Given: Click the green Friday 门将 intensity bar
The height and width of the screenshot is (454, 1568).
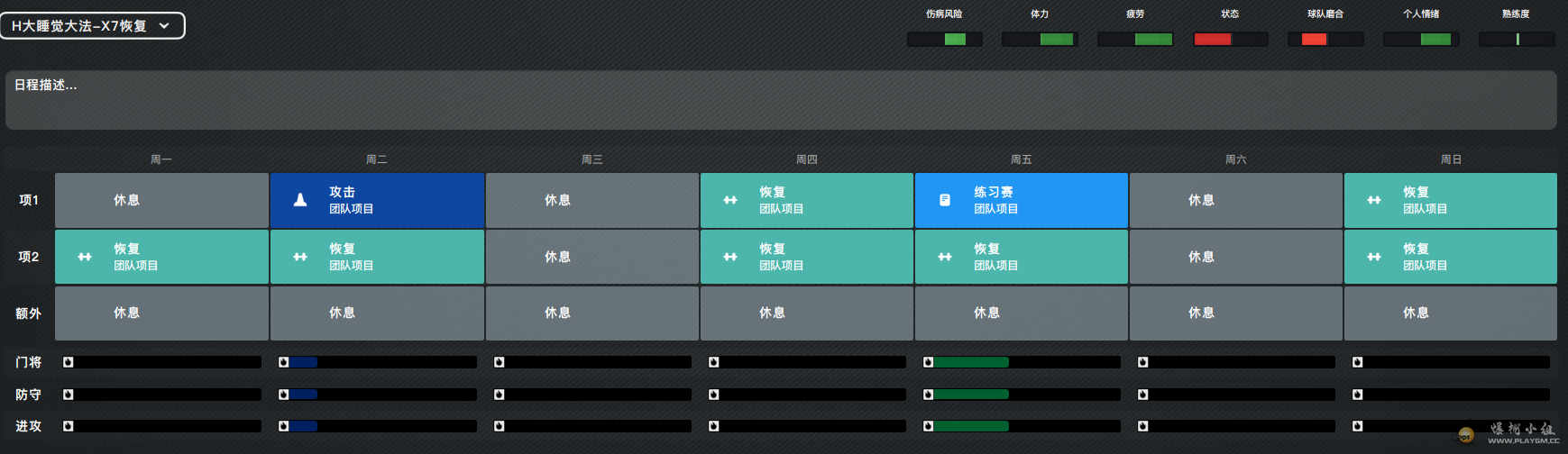Looking at the screenshot, I should coord(970,362).
